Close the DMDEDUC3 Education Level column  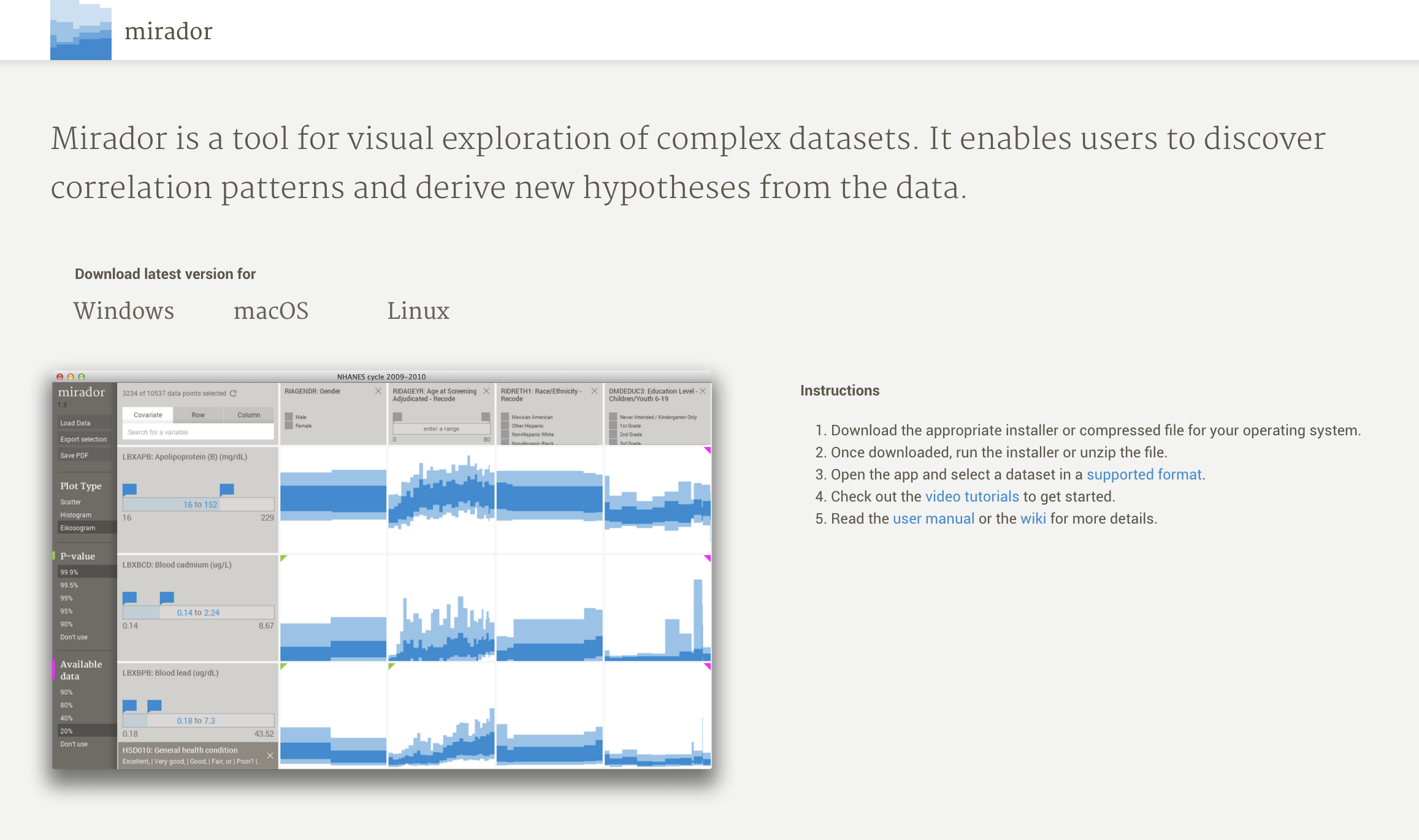(x=703, y=391)
